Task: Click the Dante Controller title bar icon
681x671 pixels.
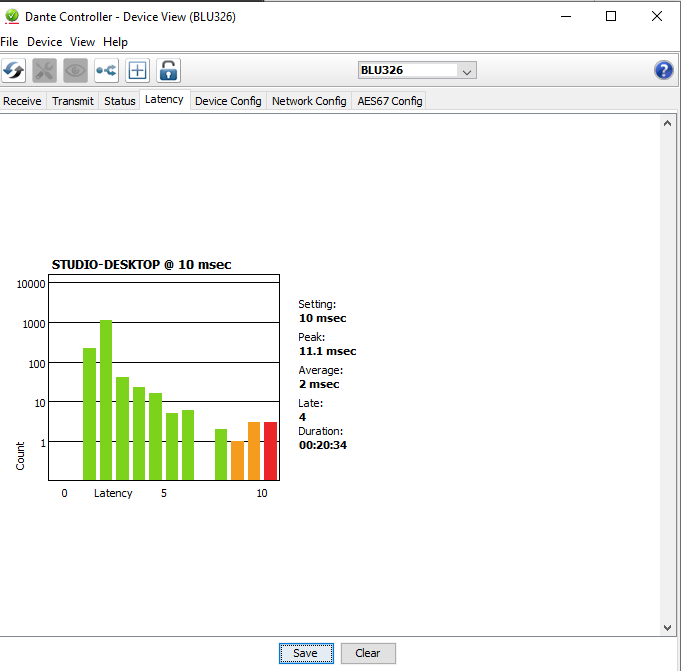Action: (x=12, y=16)
